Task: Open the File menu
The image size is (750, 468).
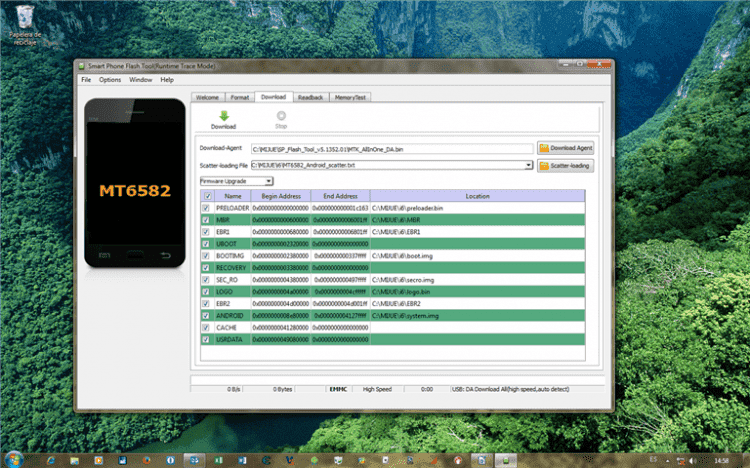Action: coord(86,80)
